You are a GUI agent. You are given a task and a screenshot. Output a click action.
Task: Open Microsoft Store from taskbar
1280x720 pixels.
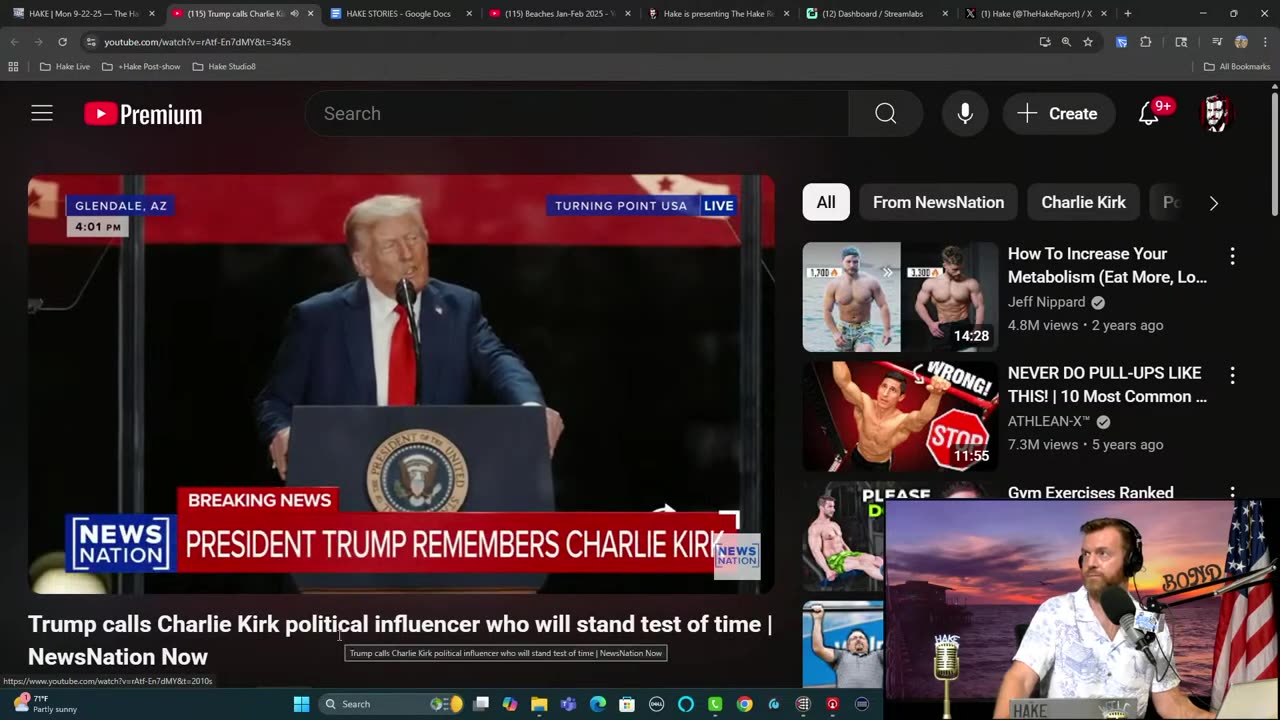[x=627, y=704]
